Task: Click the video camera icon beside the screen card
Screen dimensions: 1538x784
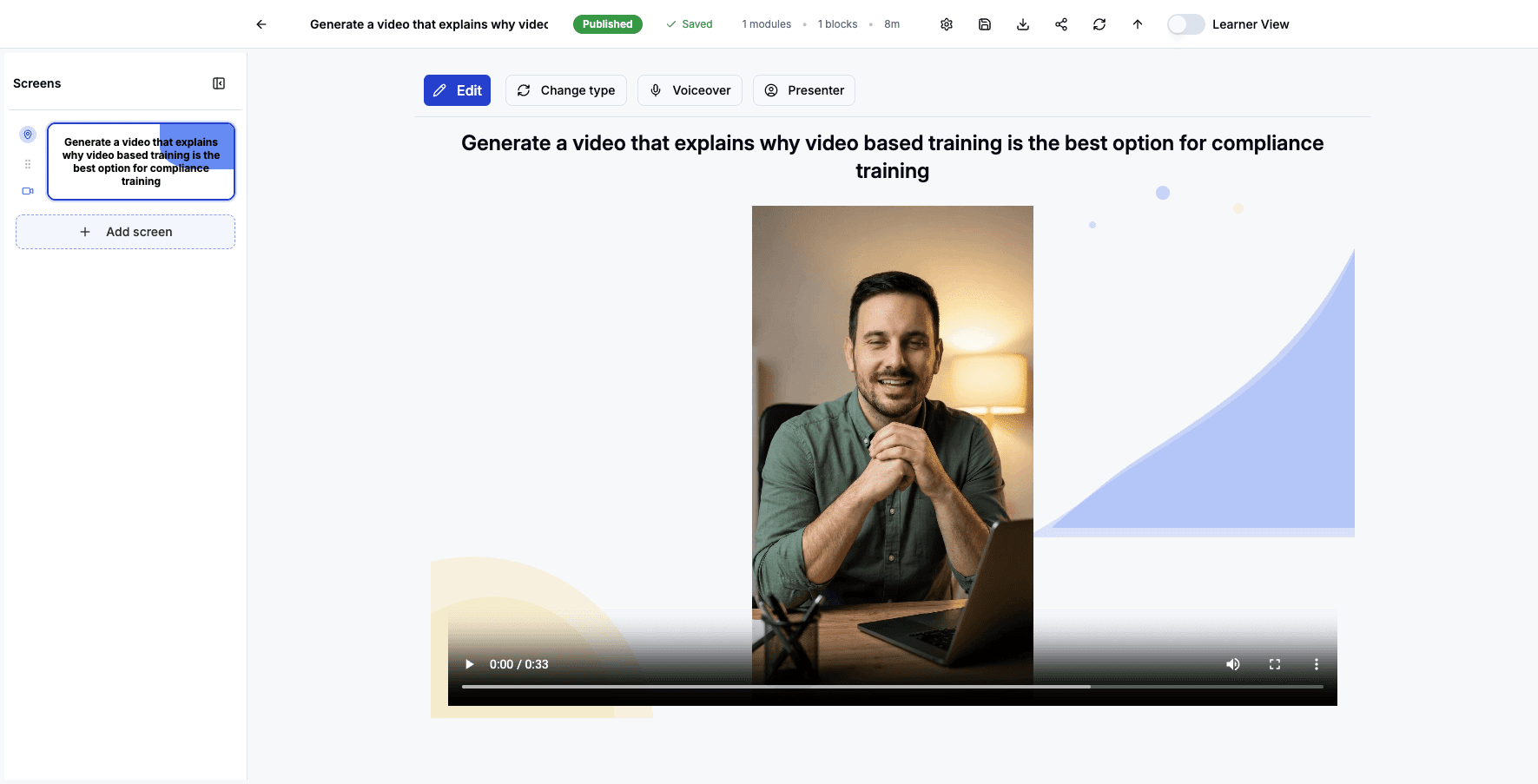Action: pyautogui.click(x=27, y=191)
